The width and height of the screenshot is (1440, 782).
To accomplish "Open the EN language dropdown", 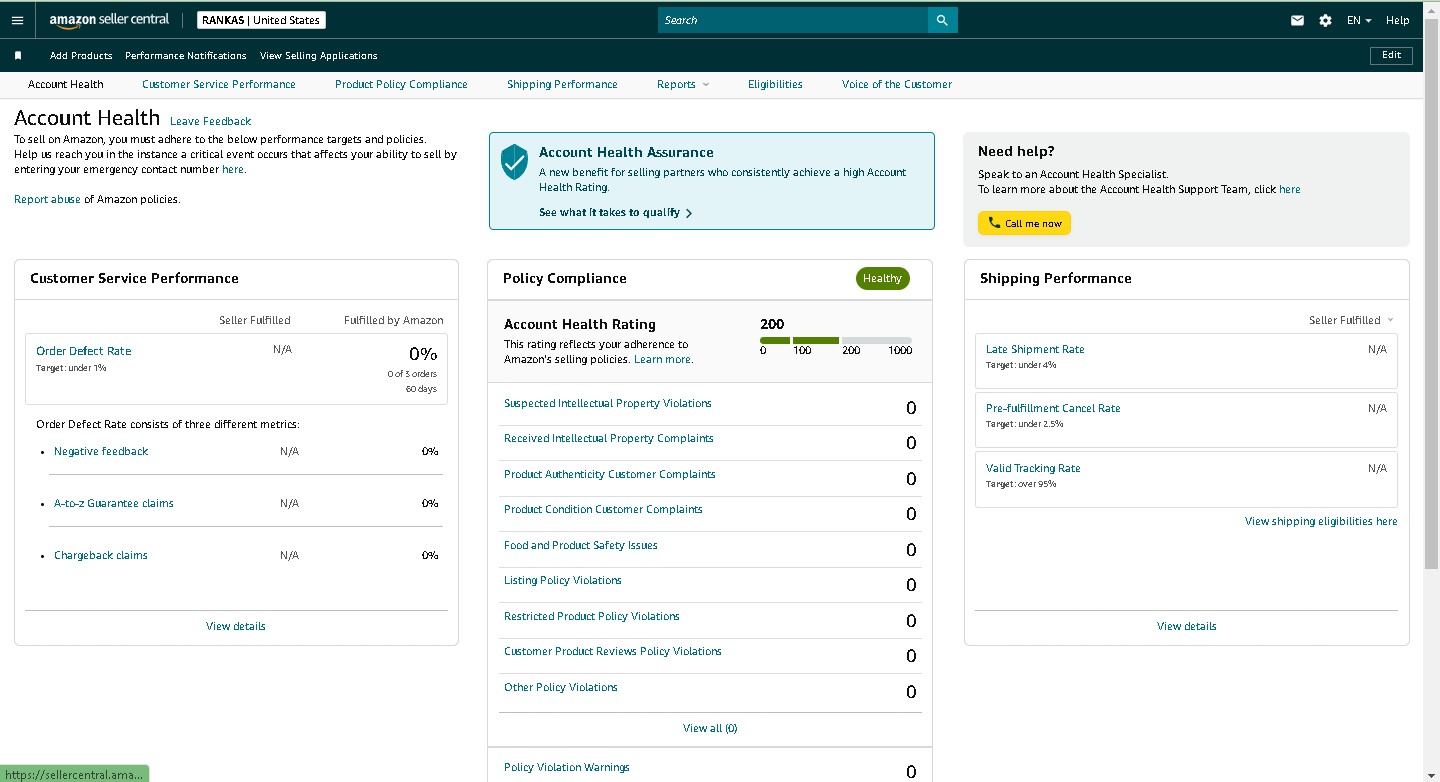I will (x=1359, y=20).
